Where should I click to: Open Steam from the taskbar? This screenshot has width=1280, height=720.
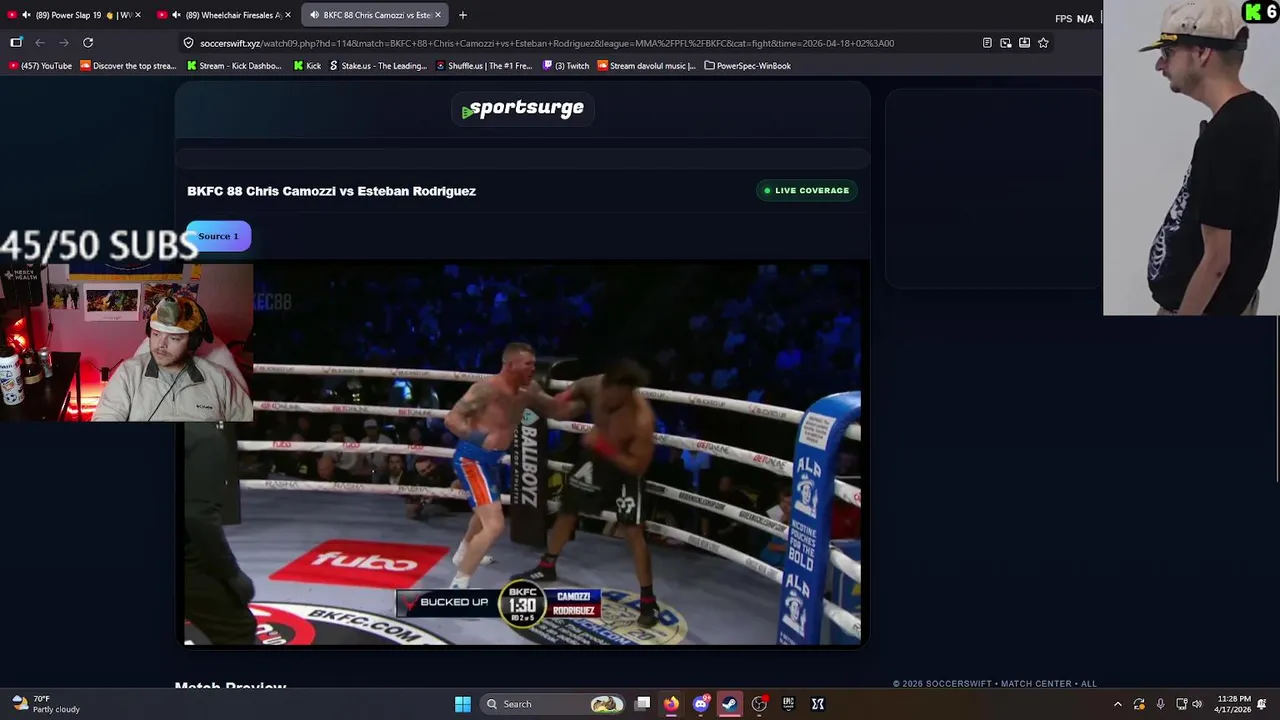(x=729, y=704)
